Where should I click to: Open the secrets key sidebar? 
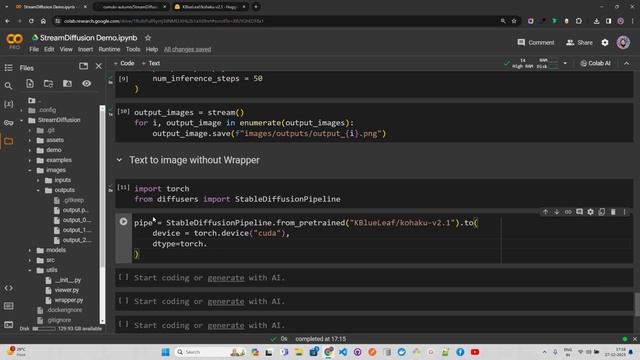(8, 122)
